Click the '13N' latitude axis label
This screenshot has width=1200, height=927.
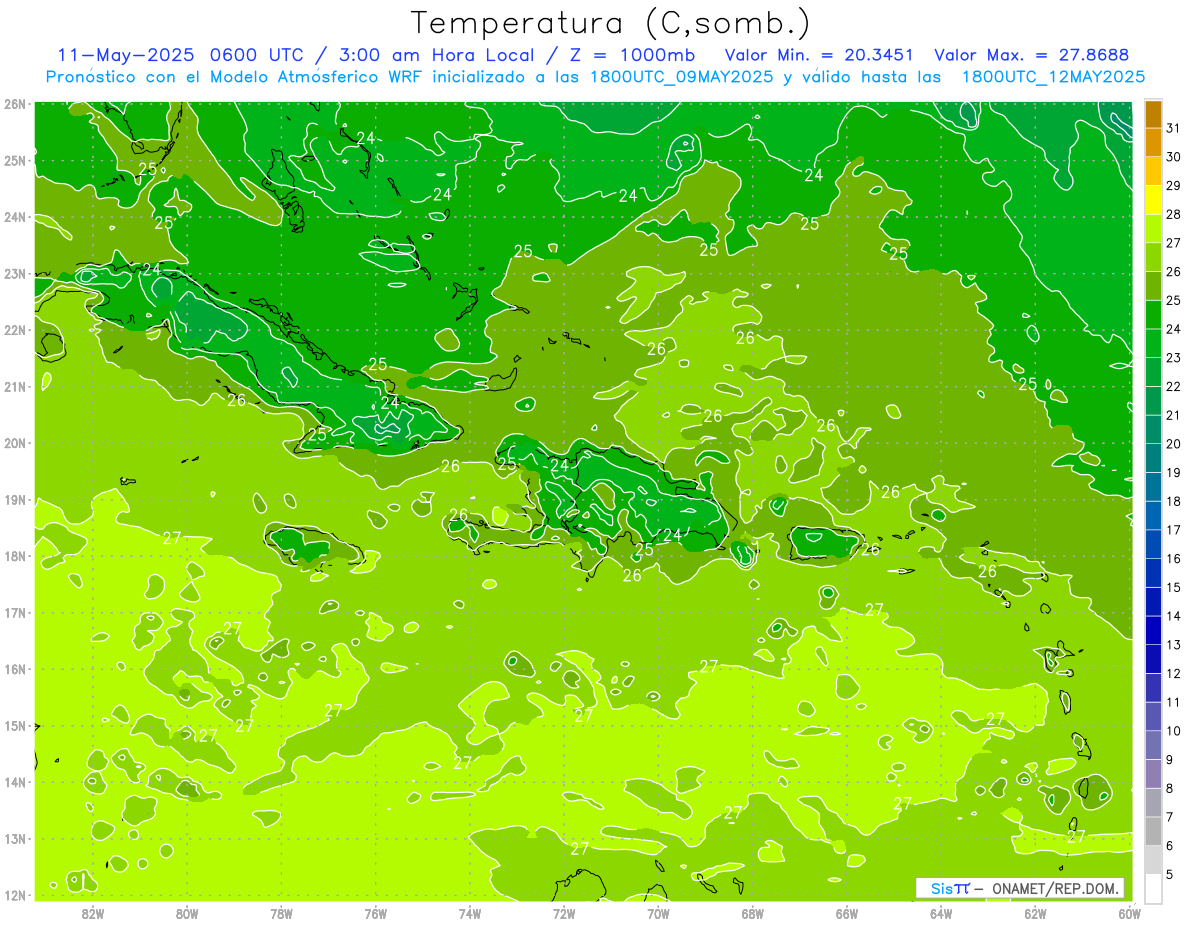tap(15, 838)
